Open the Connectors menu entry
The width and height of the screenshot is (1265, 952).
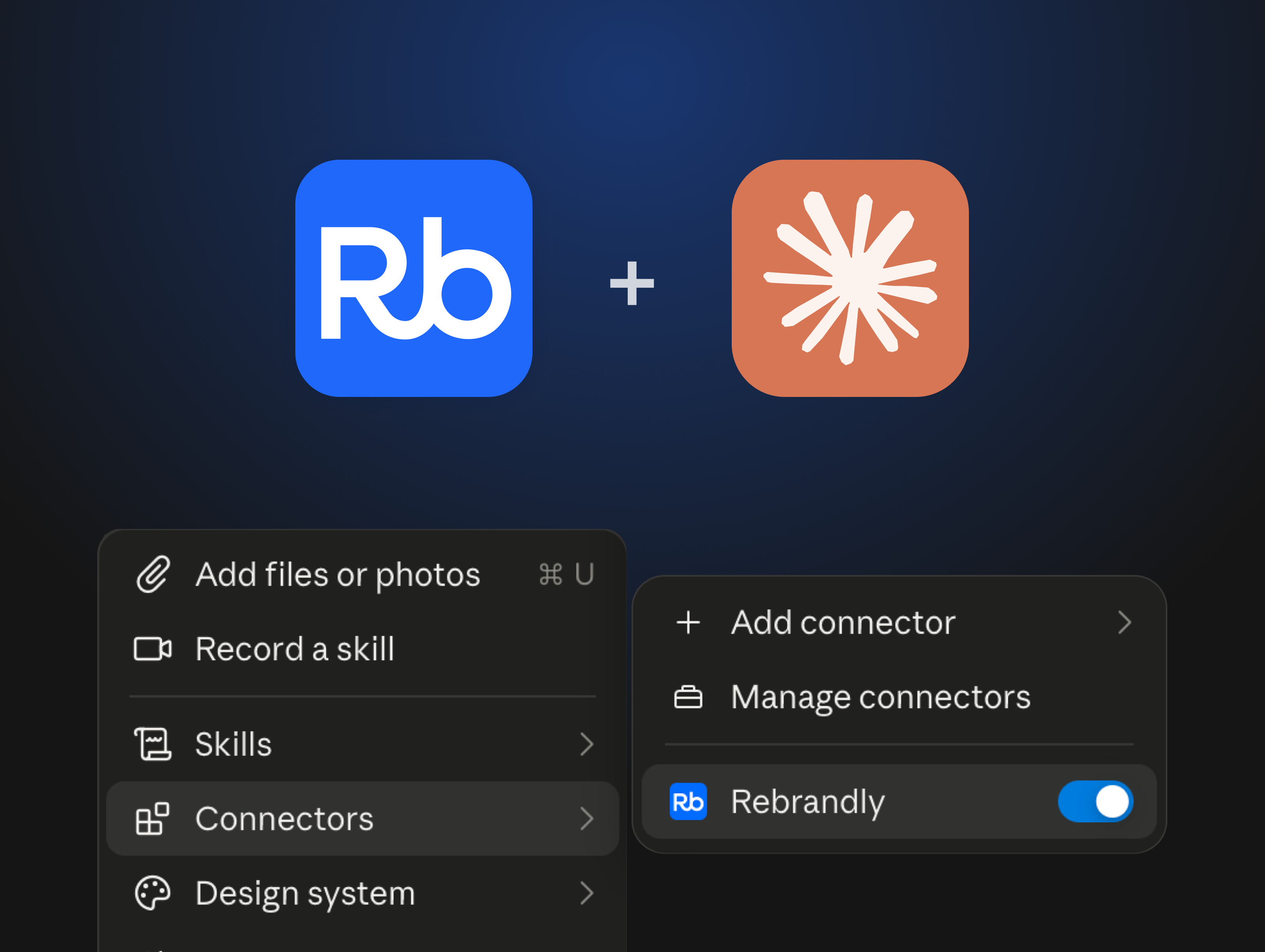coord(363,819)
